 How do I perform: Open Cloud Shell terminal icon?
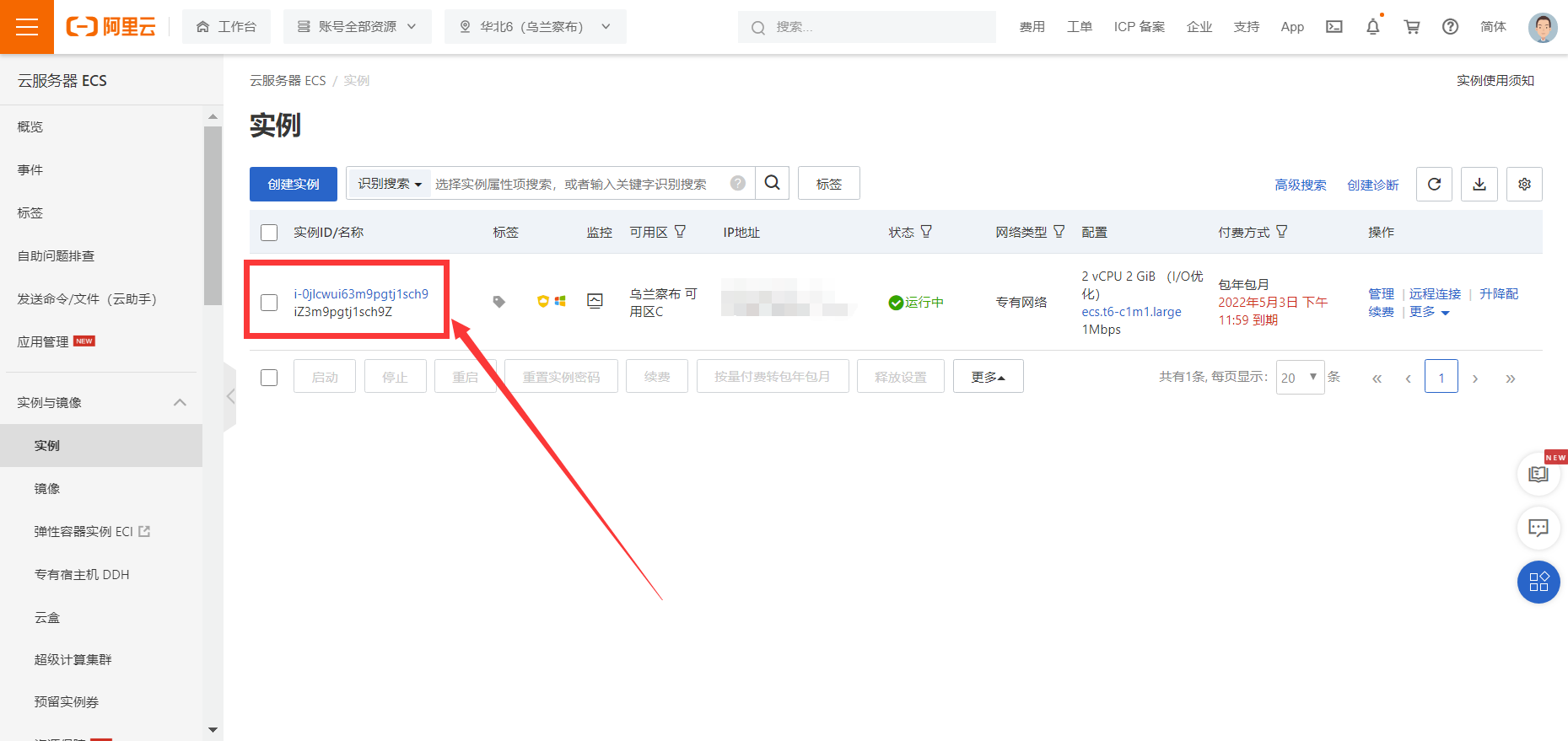[1334, 27]
